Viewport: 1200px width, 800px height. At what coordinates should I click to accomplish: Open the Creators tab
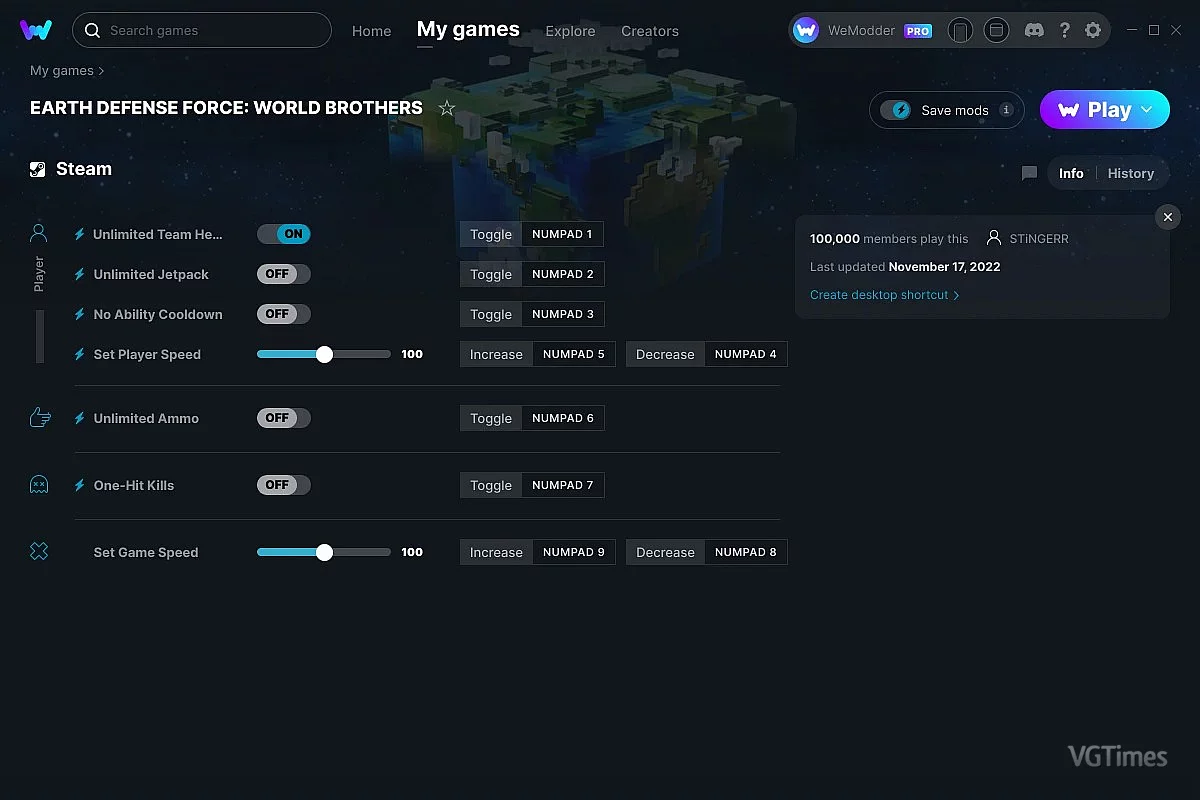click(650, 31)
